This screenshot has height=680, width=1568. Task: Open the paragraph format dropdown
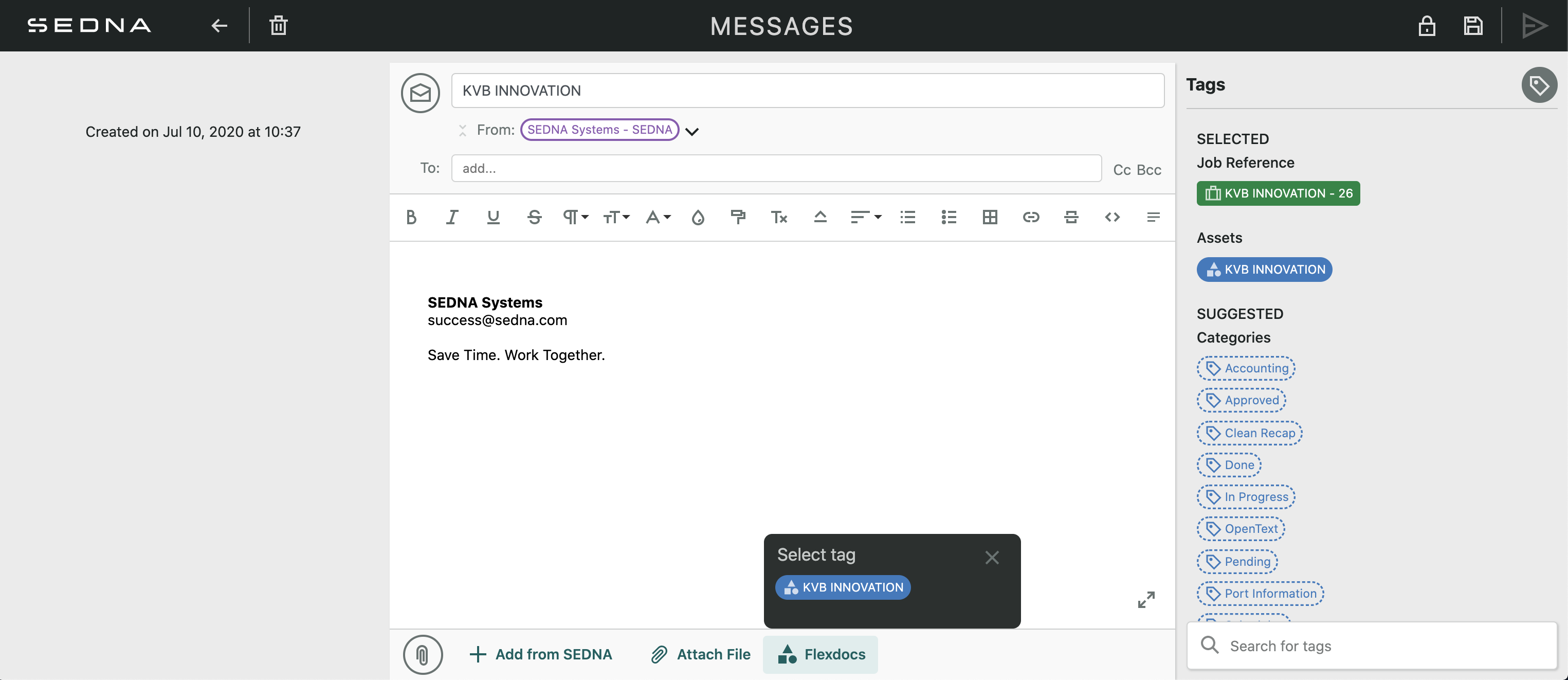coord(574,218)
